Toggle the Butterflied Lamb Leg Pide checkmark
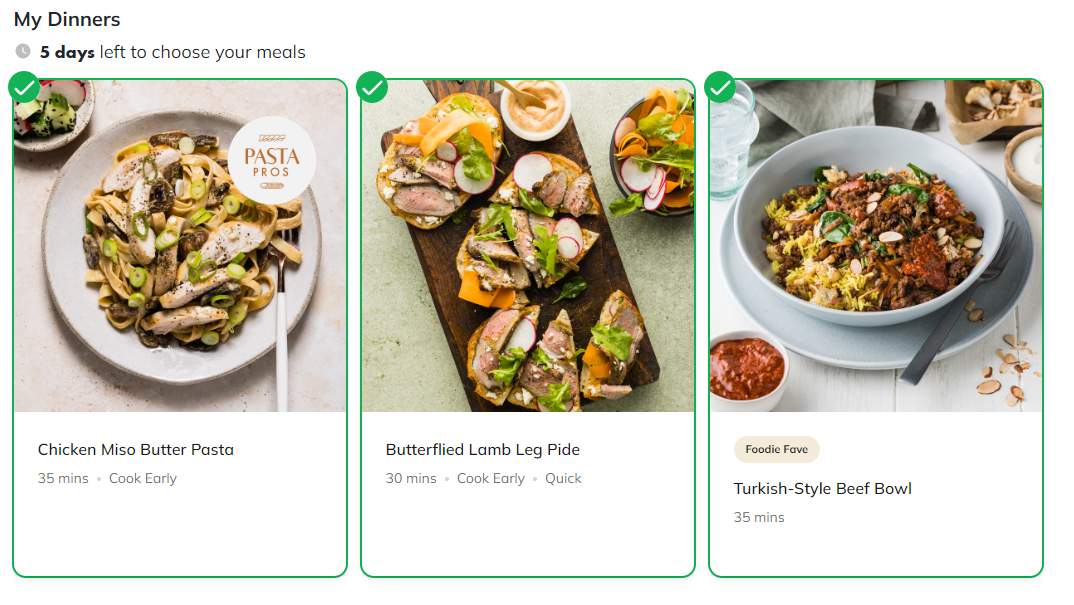Screen dimensions: 1074x605 click(x=372, y=88)
